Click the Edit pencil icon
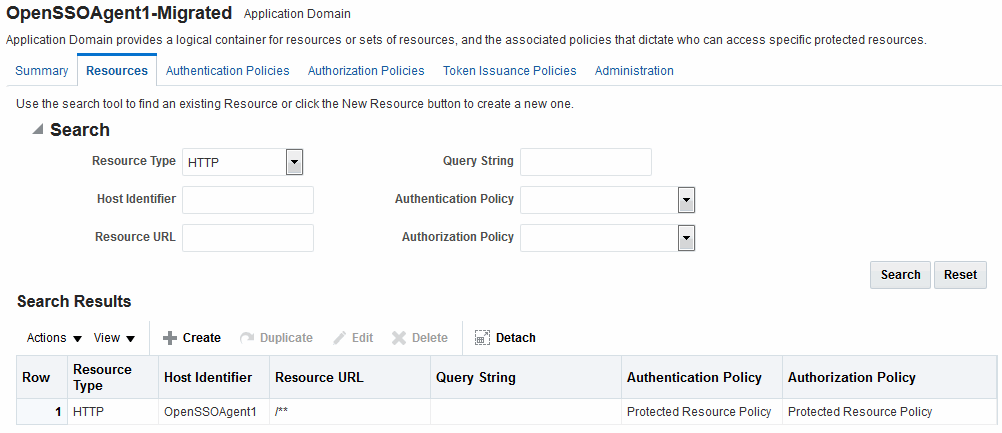This screenshot has width=1002, height=433. coord(340,338)
